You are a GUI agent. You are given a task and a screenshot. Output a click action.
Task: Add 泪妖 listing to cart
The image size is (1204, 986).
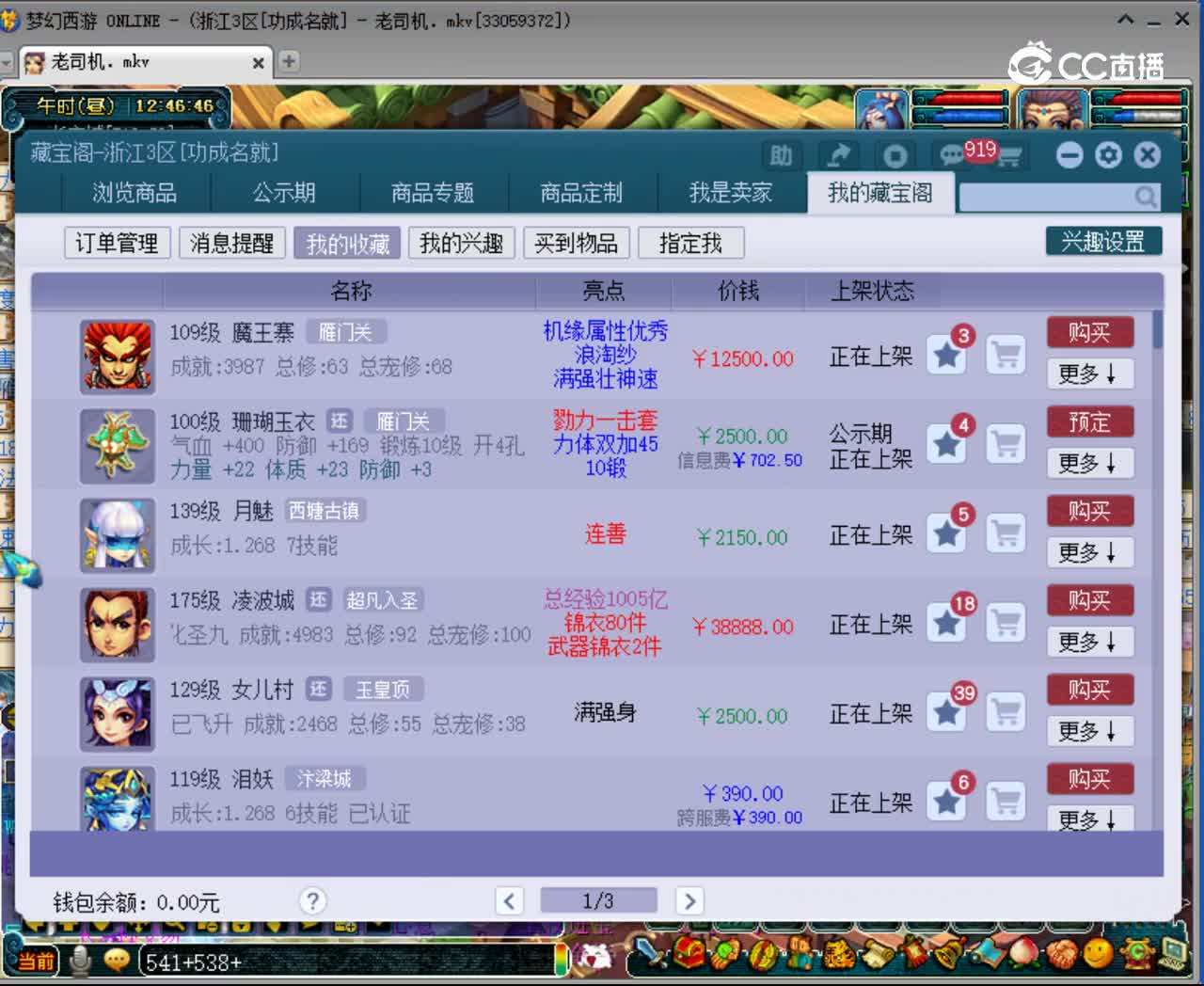[x=1006, y=802]
